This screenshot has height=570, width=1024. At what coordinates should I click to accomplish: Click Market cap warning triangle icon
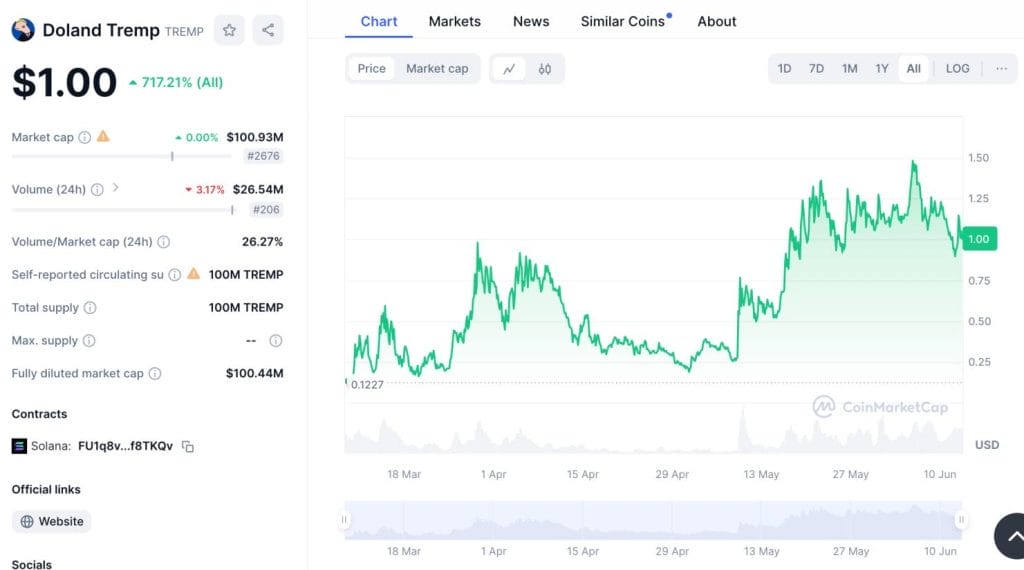pos(103,137)
